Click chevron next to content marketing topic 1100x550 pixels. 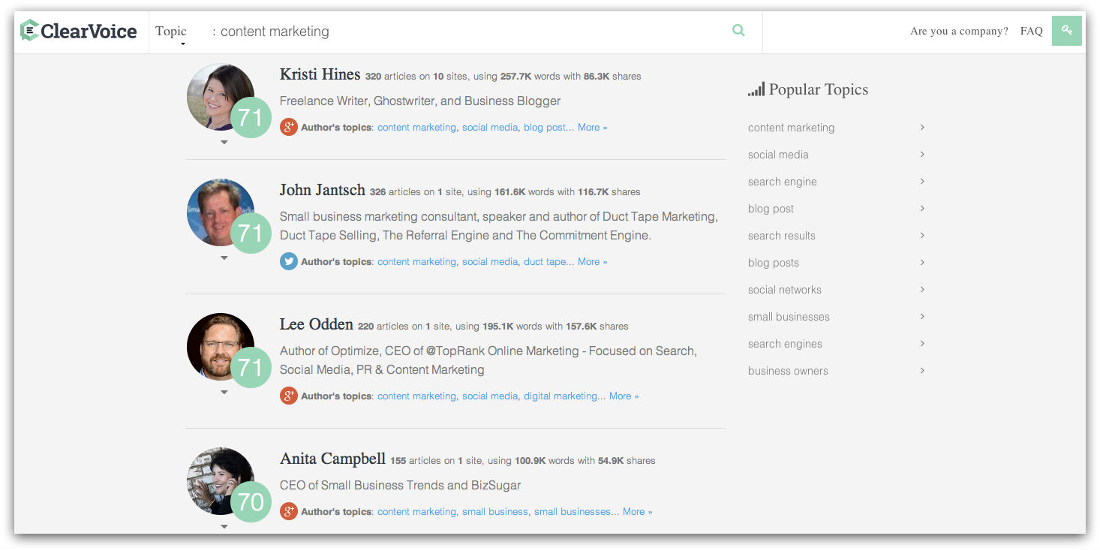(923, 127)
